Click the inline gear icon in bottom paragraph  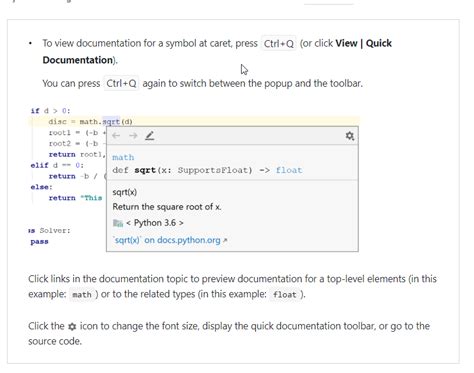click(x=72, y=326)
